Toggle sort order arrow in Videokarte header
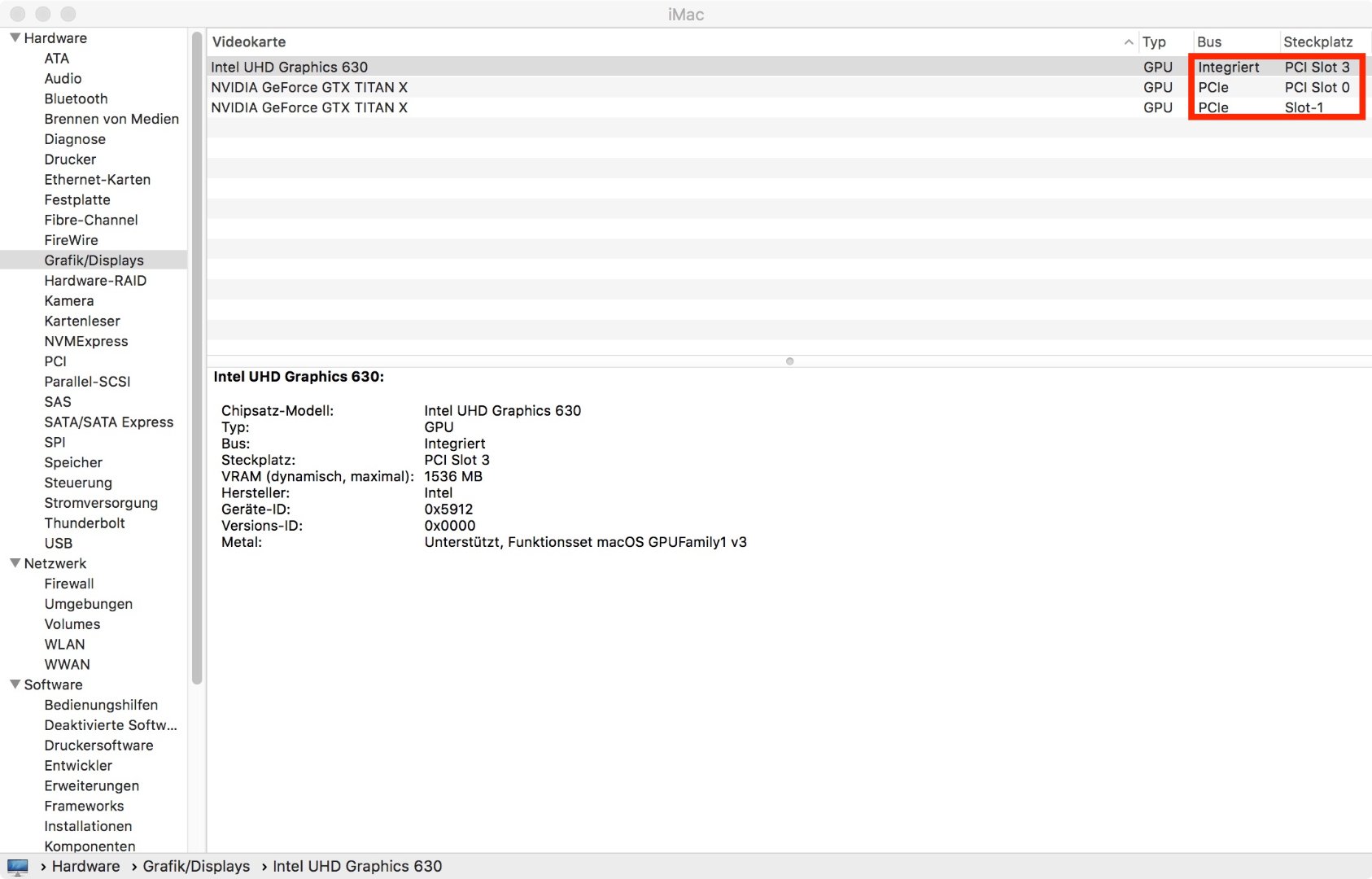The image size is (1372, 879). (1128, 42)
